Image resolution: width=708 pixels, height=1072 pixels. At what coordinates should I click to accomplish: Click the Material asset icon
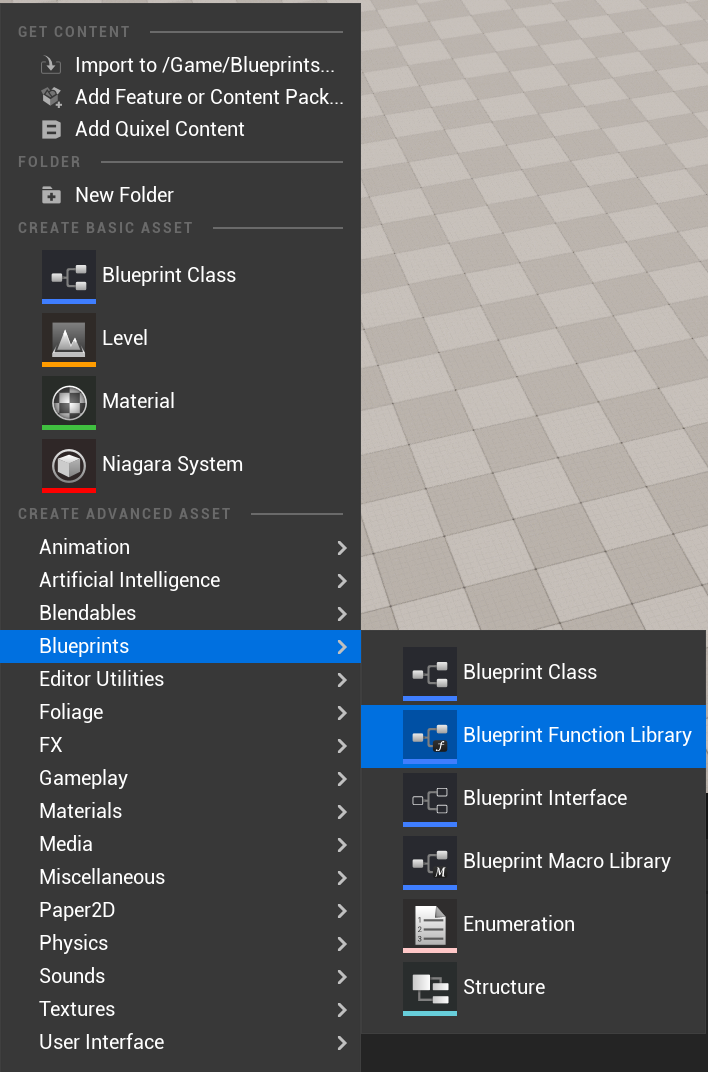click(x=69, y=402)
